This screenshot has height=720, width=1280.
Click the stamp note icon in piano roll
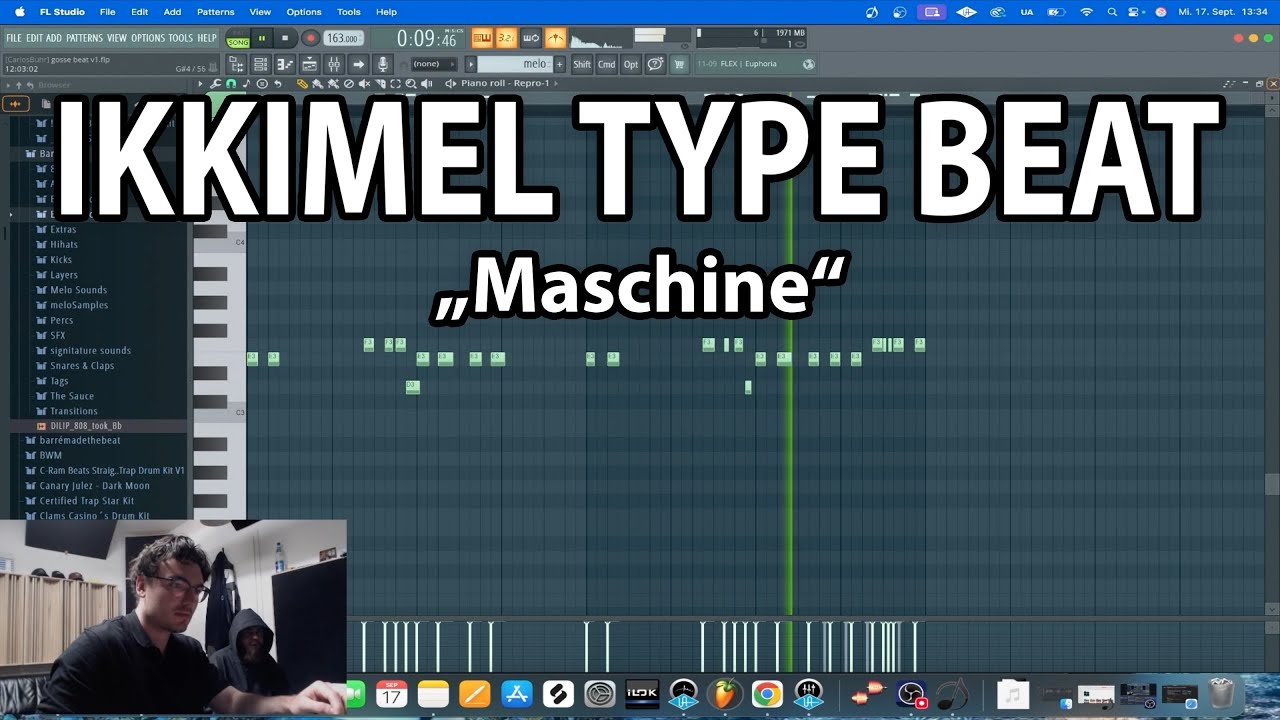click(x=246, y=84)
